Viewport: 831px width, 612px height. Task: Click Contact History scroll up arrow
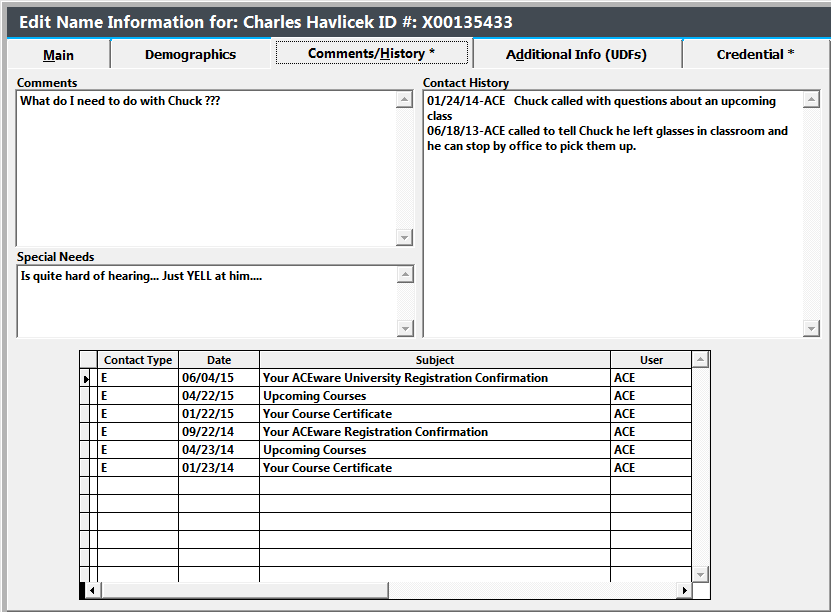[x=811, y=100]
